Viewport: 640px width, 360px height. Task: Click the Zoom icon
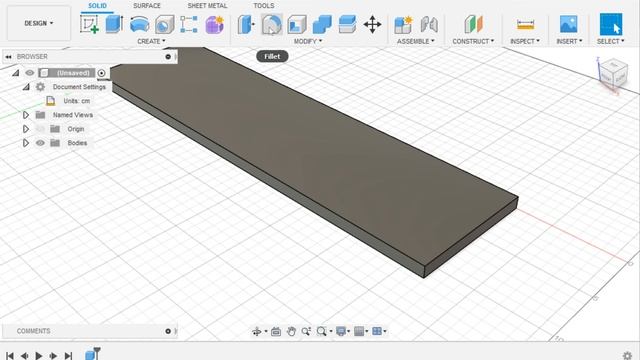tap(306, 331)
